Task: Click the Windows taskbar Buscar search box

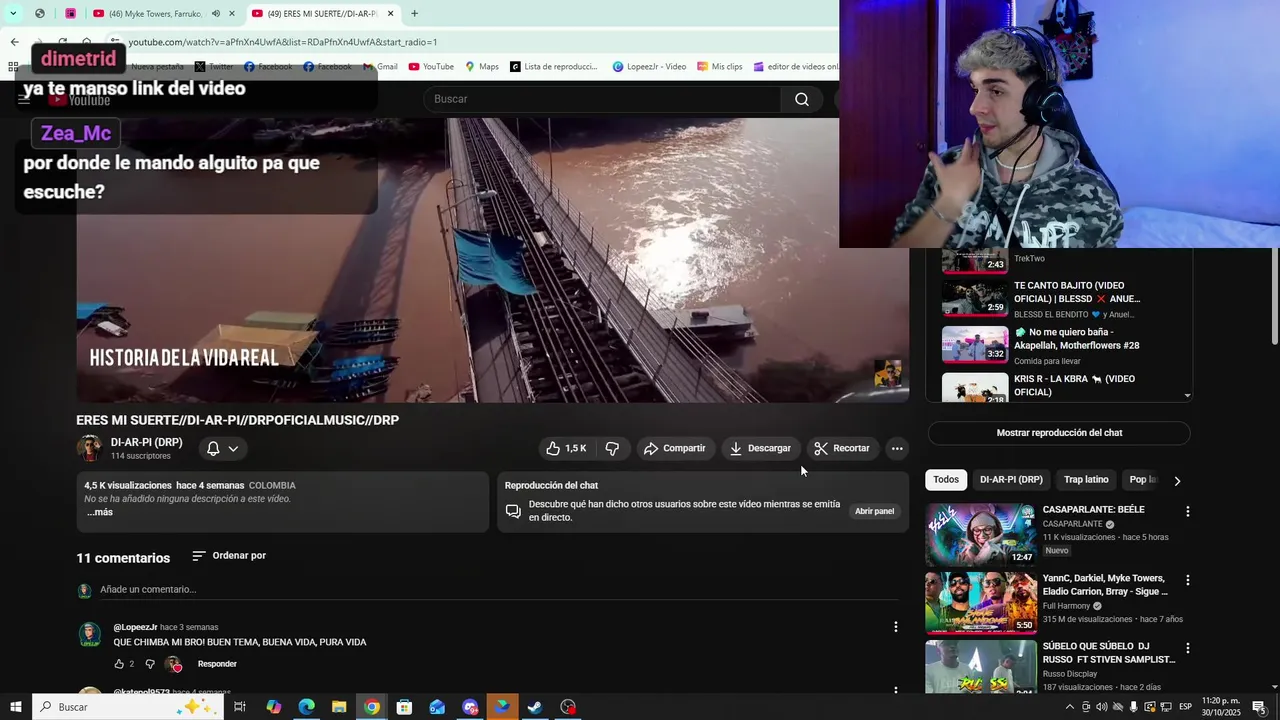Action: click(x=128, y=707)
